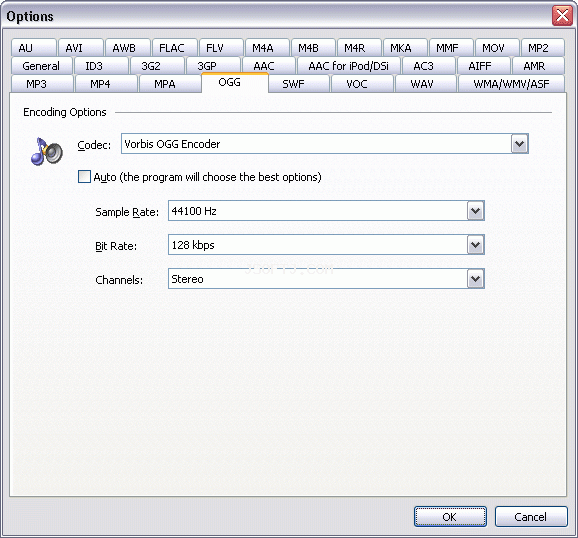Confirm settings with the OK button
The height and width of the screenshot is (538, 578).
click(450, 517)
